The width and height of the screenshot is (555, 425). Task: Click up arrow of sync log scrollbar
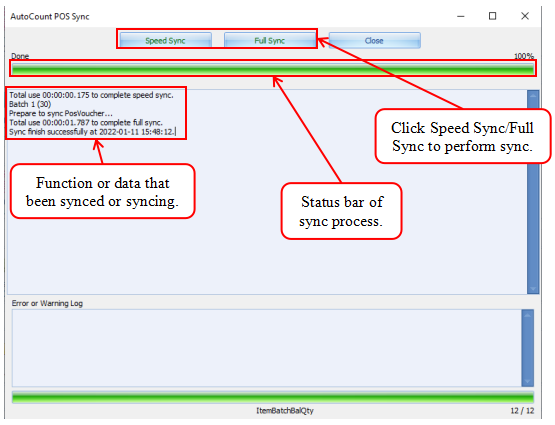(533, 95)
